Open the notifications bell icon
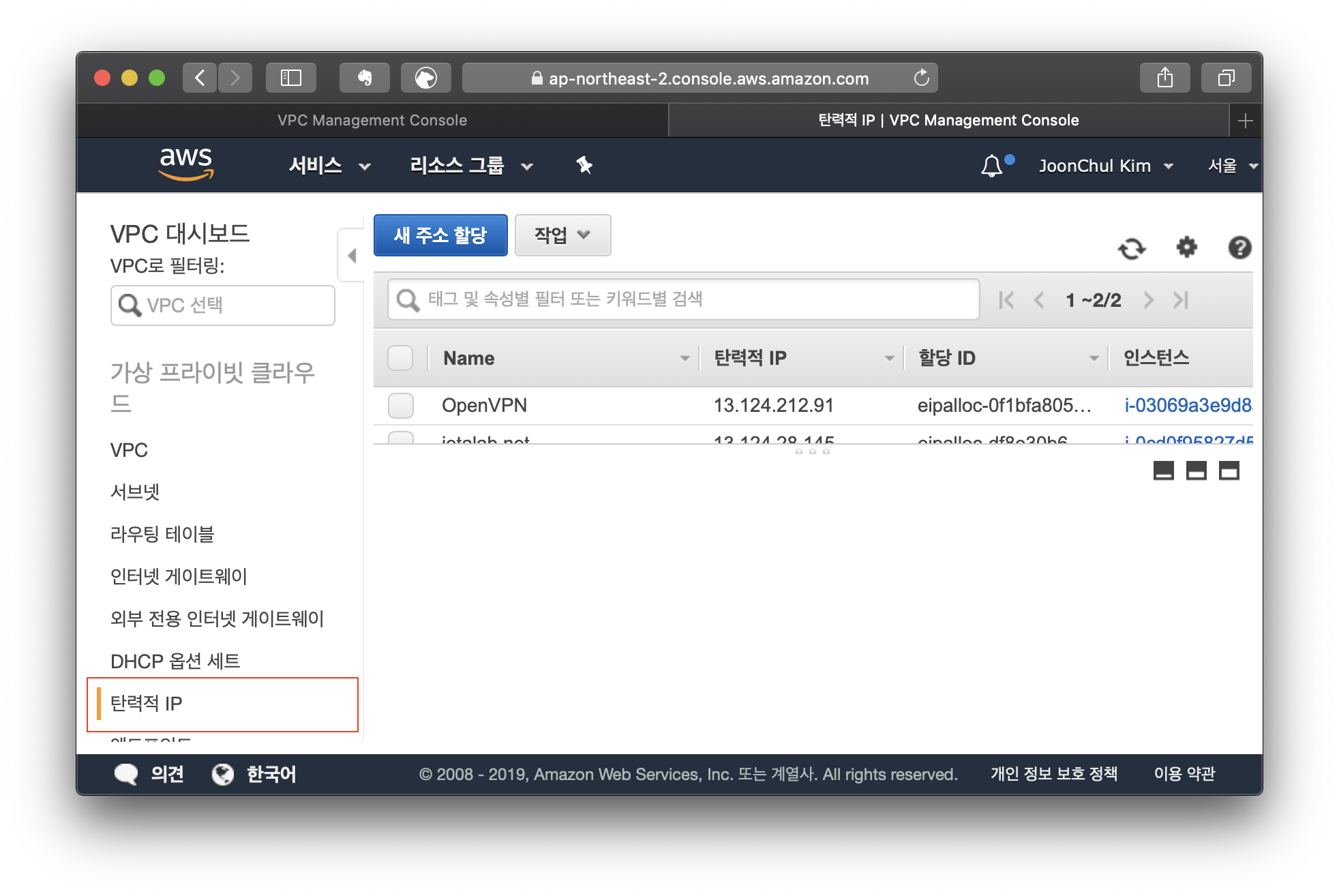The height and width of the screenshot is (896, 1339). (992, 166)
